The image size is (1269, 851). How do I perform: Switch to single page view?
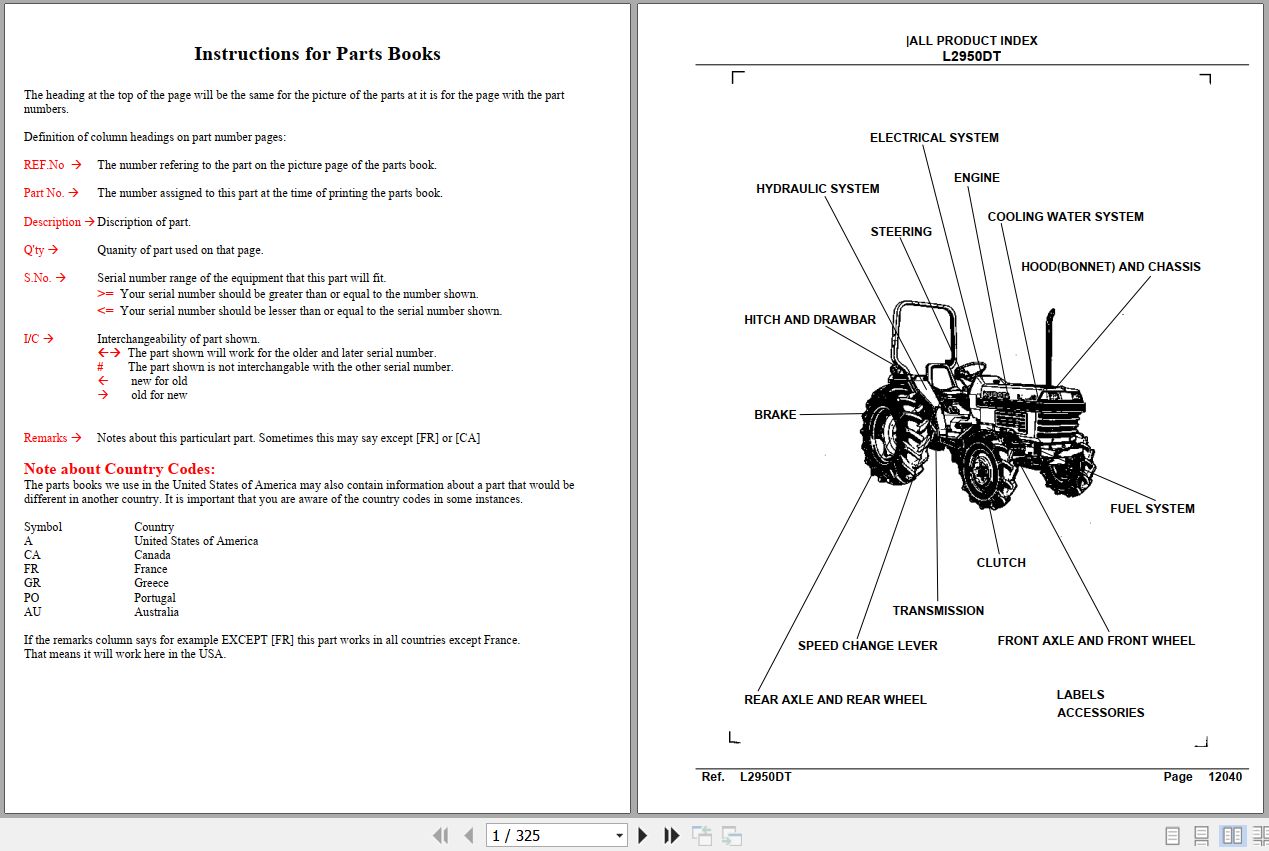(x=1173, y=835)
